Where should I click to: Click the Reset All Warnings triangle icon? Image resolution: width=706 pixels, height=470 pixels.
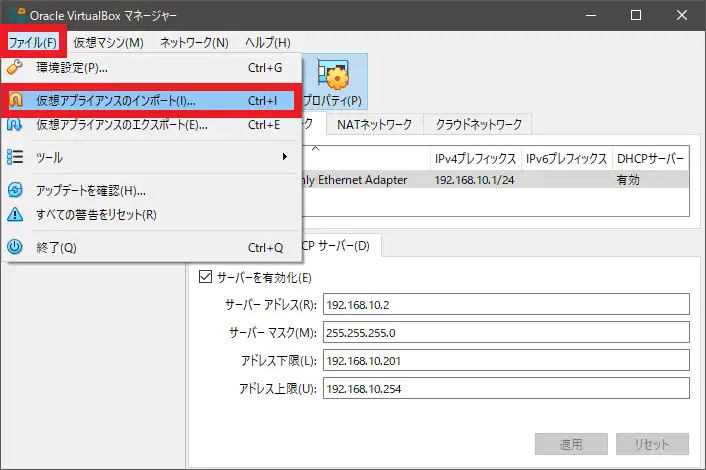point(16,214)
